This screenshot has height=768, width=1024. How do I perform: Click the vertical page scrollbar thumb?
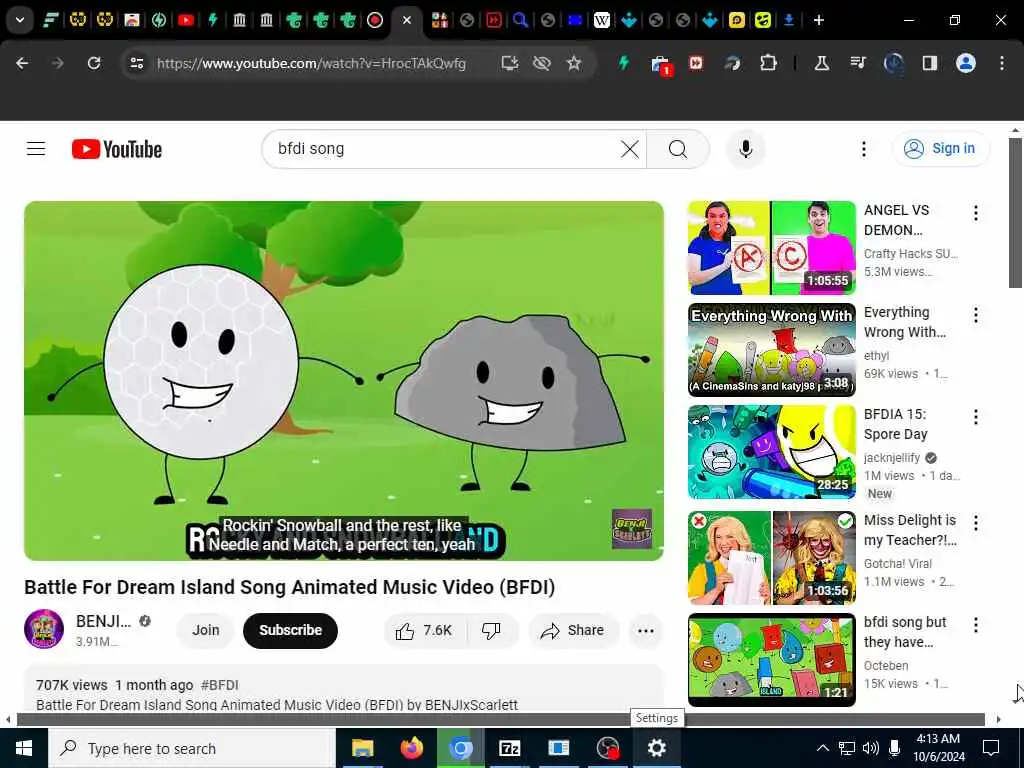coord(1016,212)
